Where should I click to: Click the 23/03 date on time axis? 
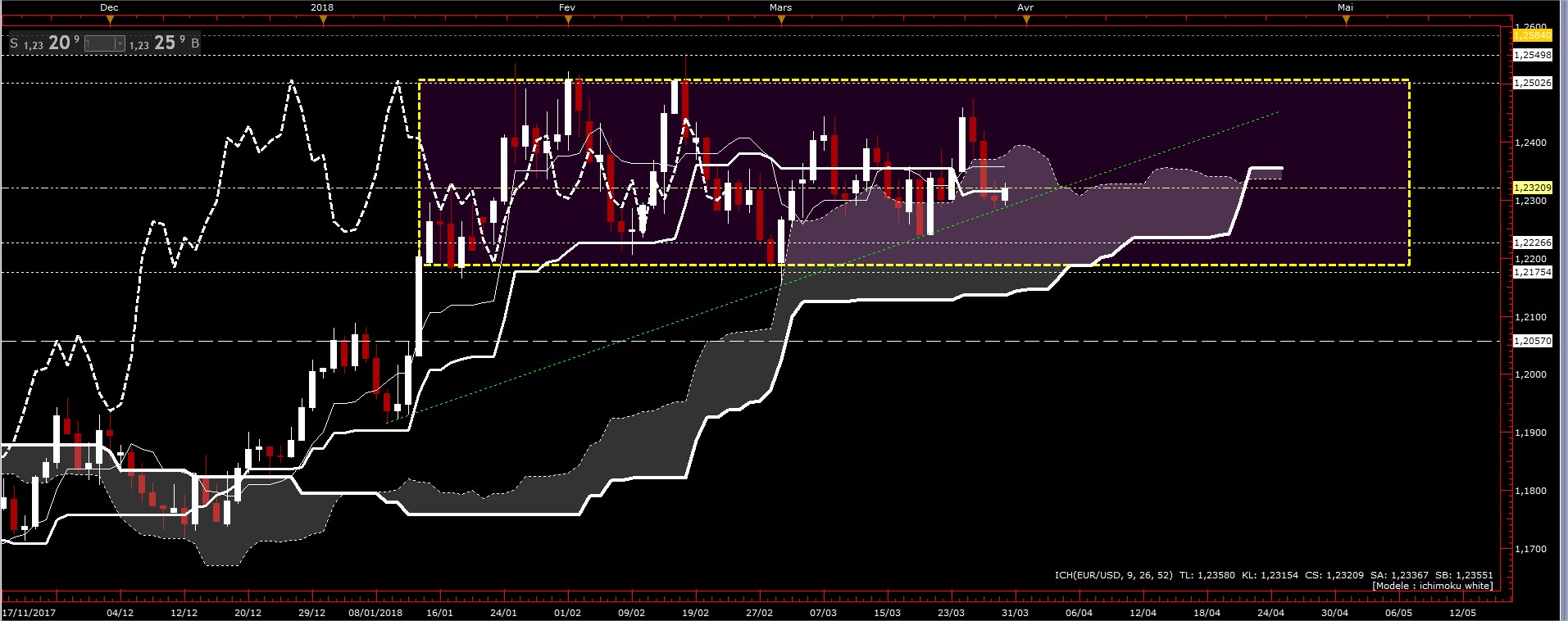[x=951, y=613]
